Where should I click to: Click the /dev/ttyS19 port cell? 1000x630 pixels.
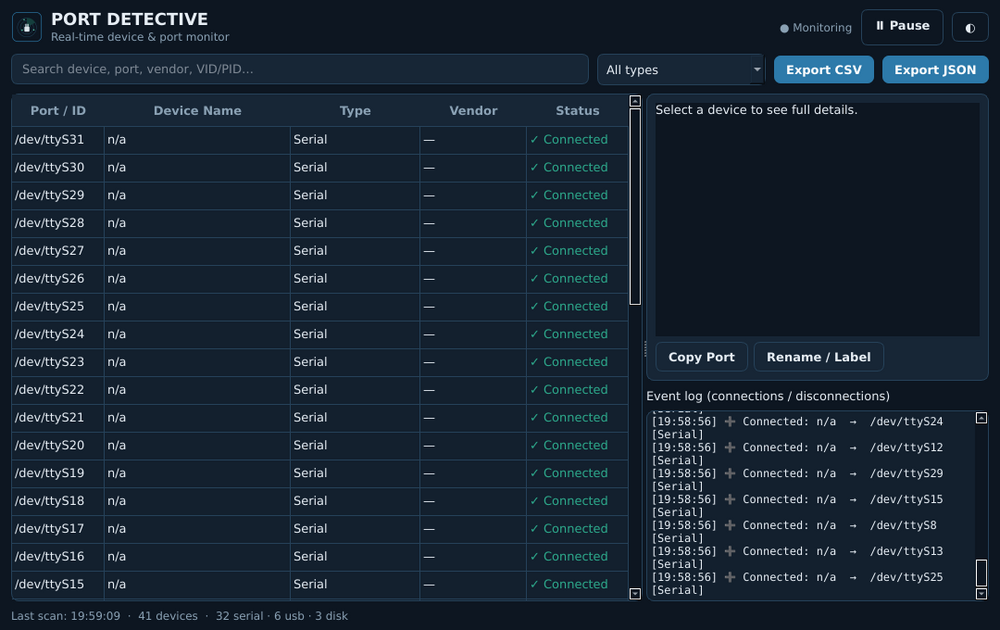tap(57, 473)
